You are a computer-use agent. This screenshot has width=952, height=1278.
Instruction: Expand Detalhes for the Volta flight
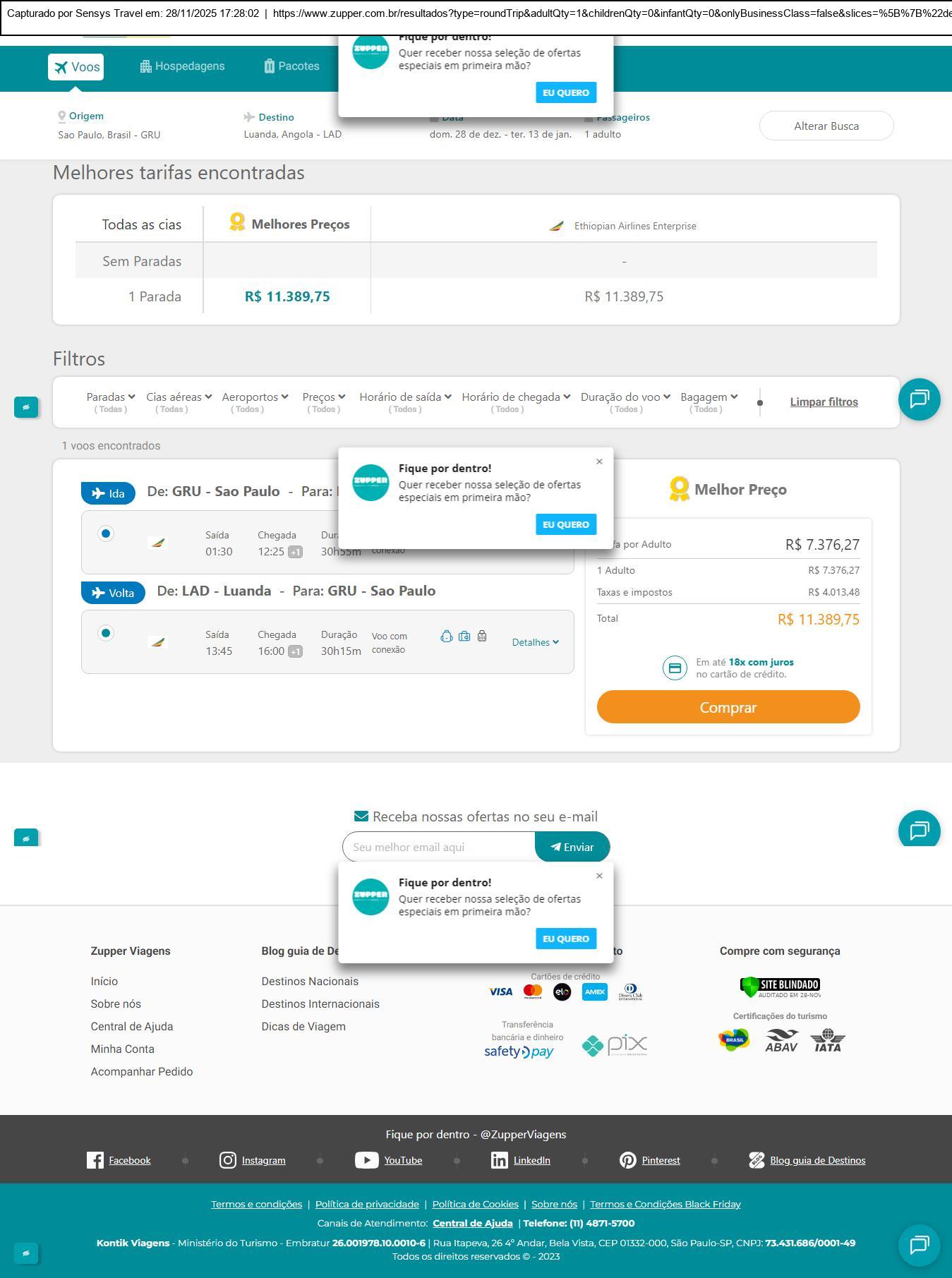point(536,642)
